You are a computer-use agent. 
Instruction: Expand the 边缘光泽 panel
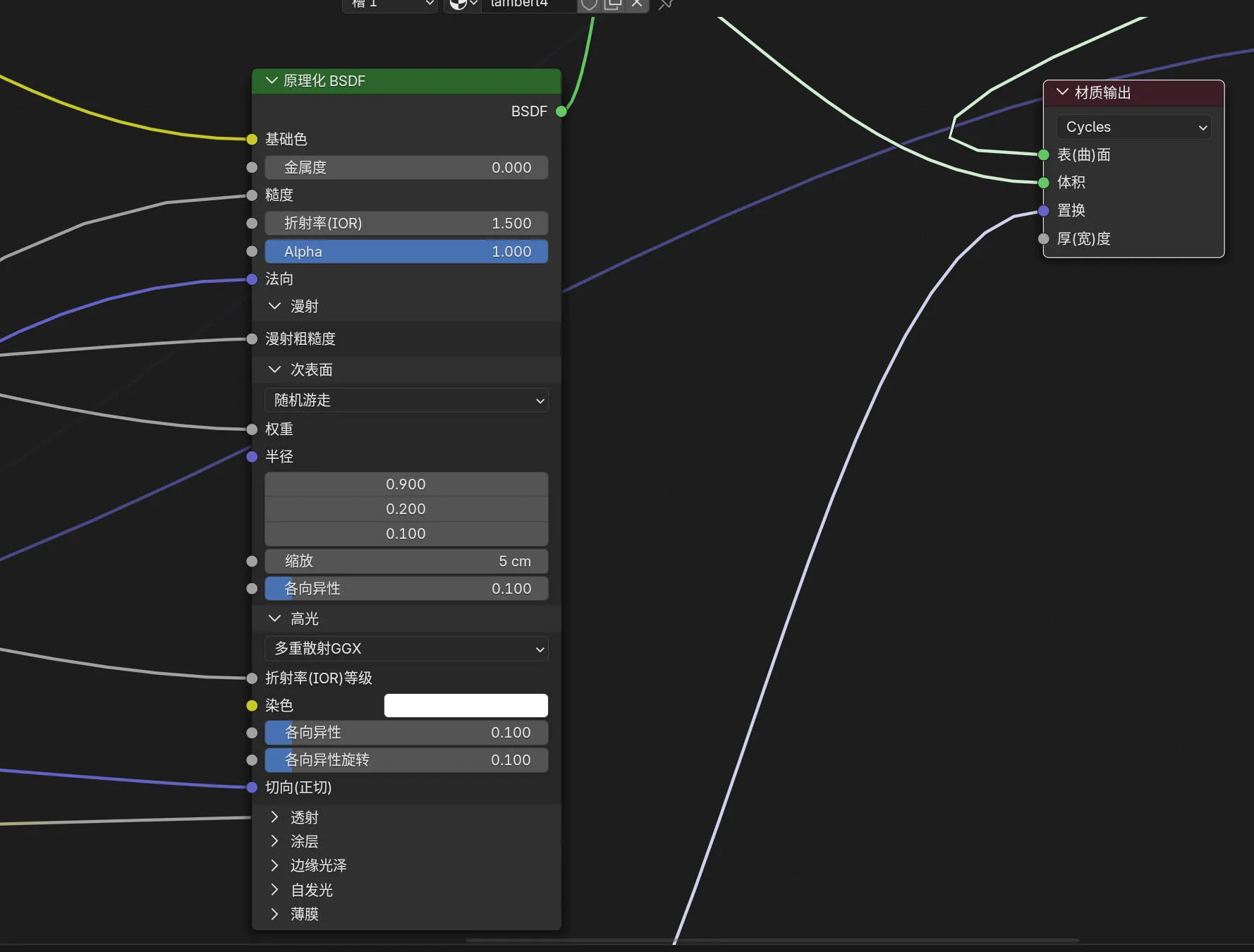coord(274,865)
